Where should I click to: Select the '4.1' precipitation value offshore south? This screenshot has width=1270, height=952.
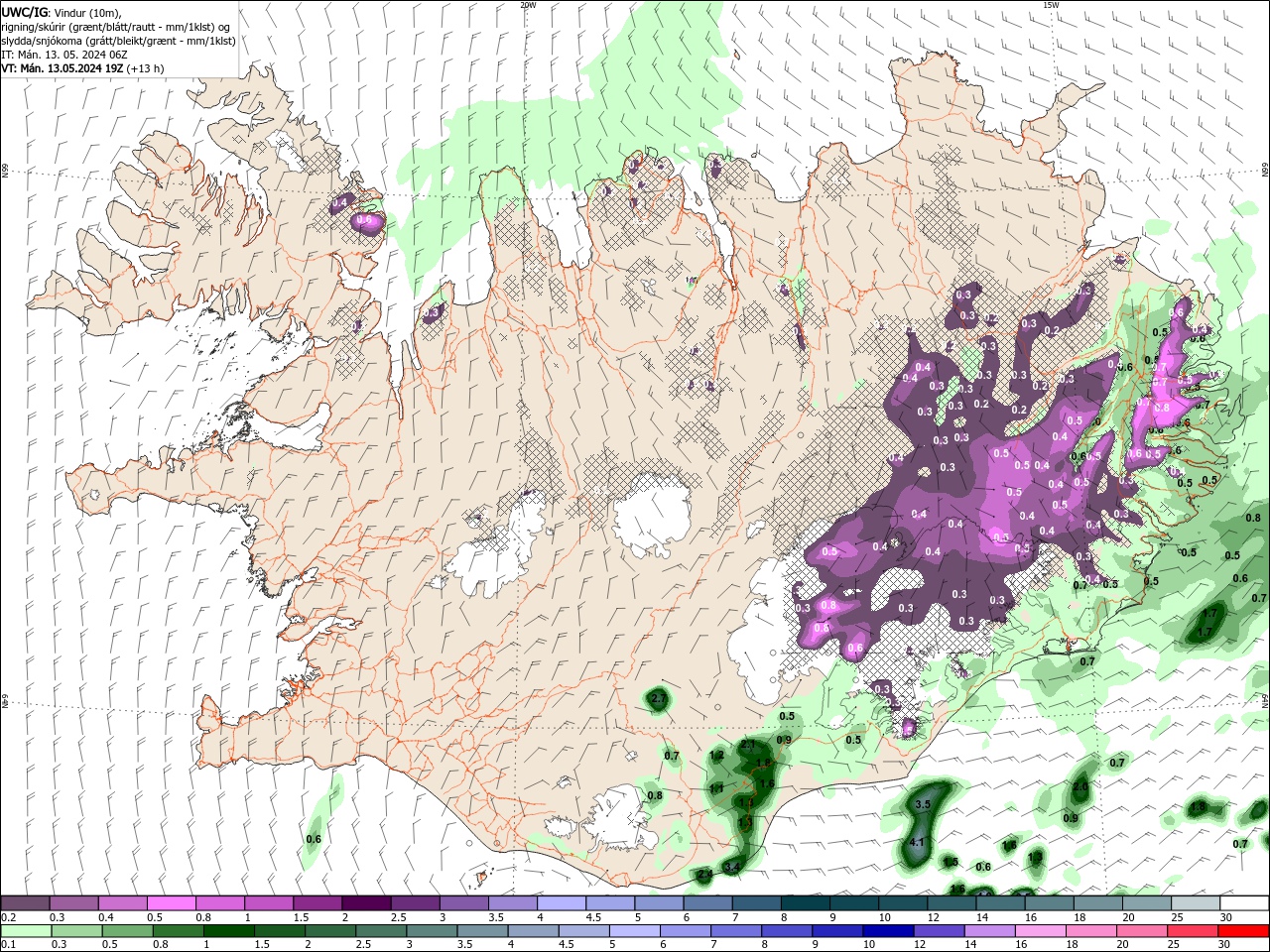tap(917, 843)
